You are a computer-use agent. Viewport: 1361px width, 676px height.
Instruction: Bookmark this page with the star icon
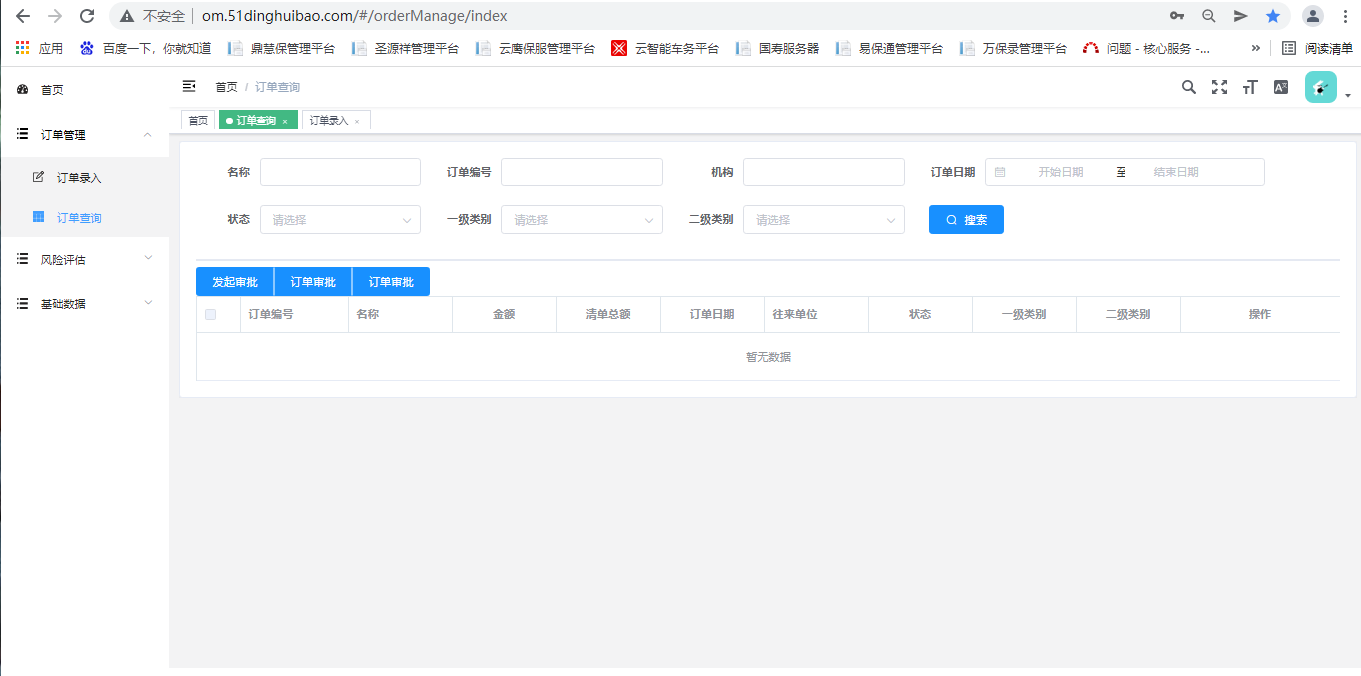click(x=1272, y=16)
